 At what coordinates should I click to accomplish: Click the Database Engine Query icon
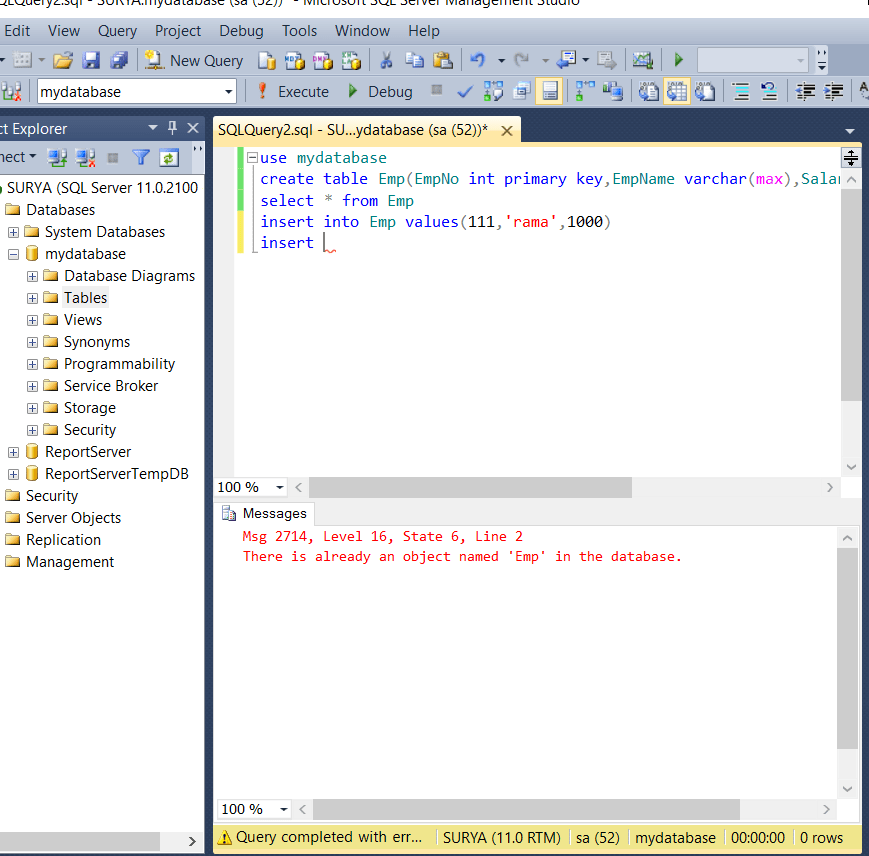(x=267, y=60)
